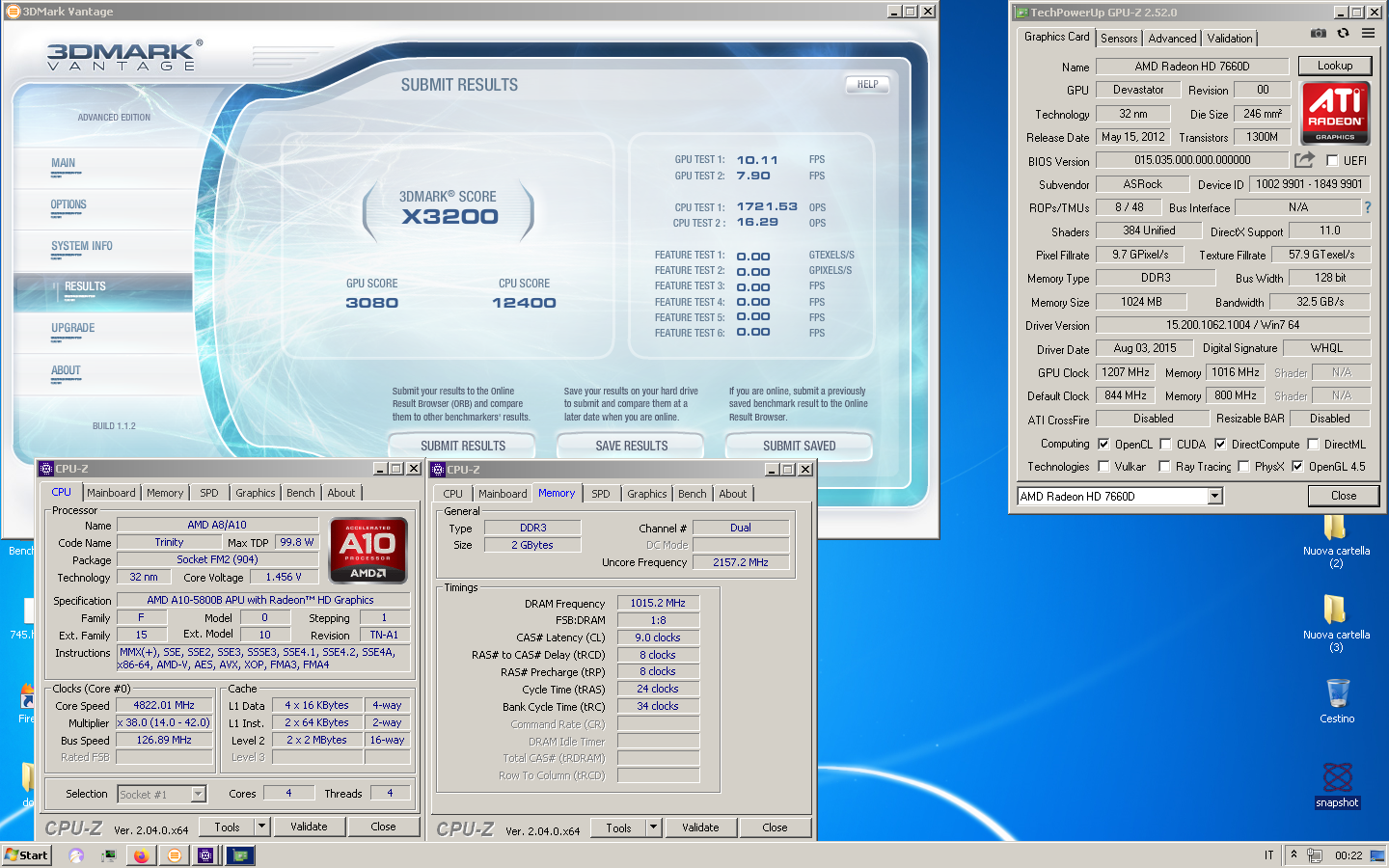Click the GPU-Z title bar icon
The image size is (1389, 868).
click(1021, 13)
